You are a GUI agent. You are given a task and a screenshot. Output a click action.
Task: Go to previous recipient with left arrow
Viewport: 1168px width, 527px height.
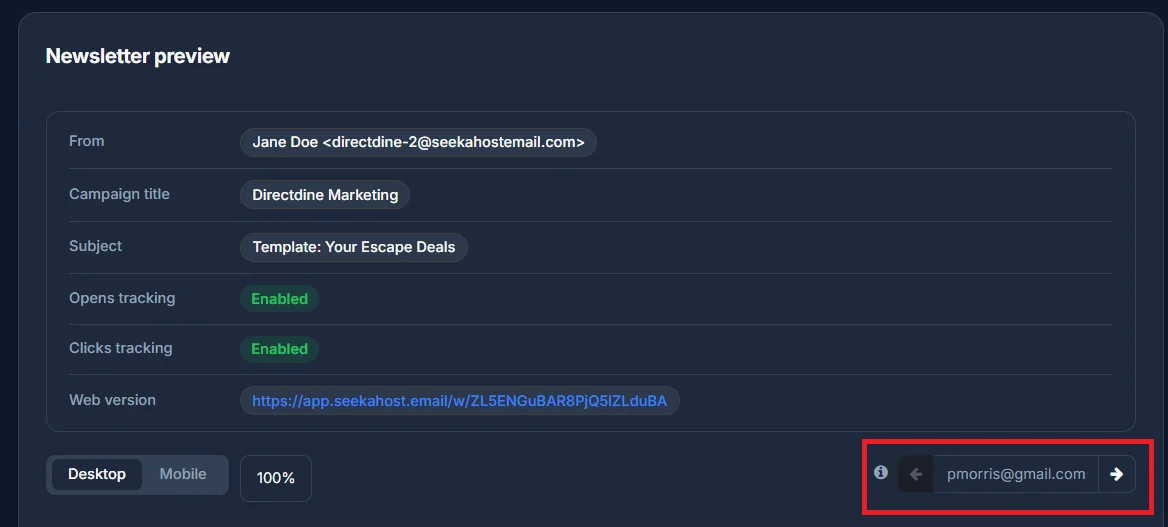tap(916, 474)
